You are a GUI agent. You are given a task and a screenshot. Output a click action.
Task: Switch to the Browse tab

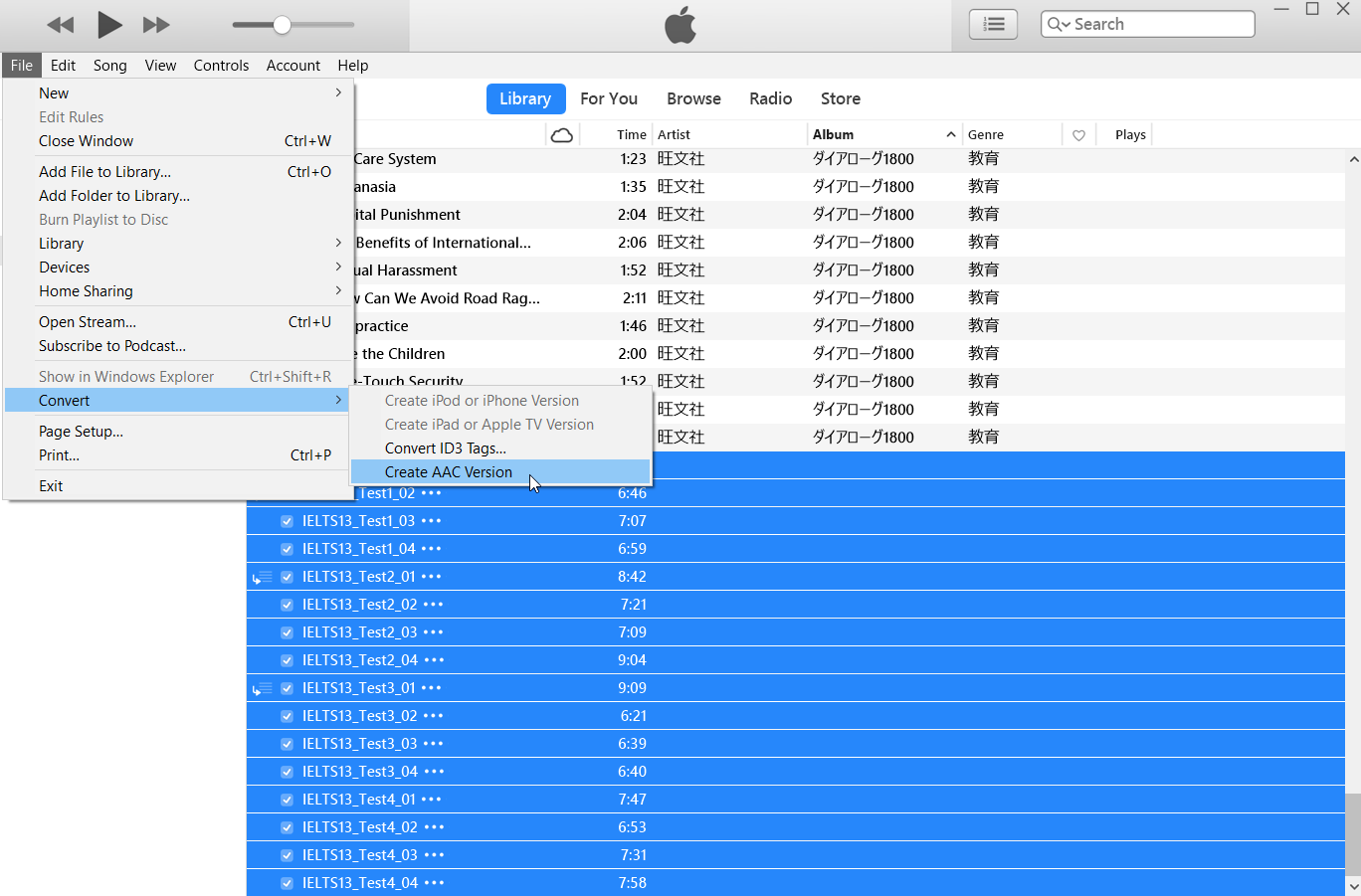tap(693, 99)
